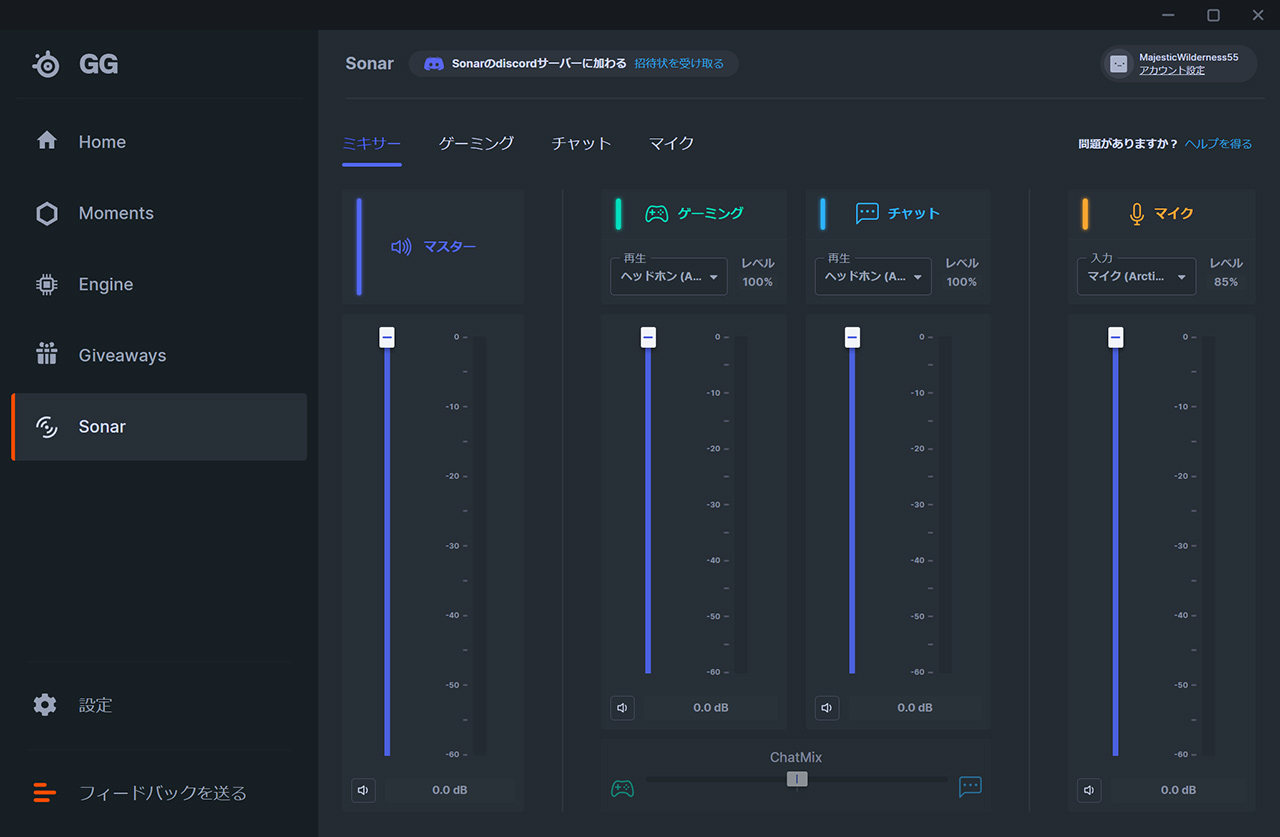This screenshot has width=1280, height=837.
Task: Open アカウント設定 under the username
Action: pyautogui.click(x=1171, y=71)
